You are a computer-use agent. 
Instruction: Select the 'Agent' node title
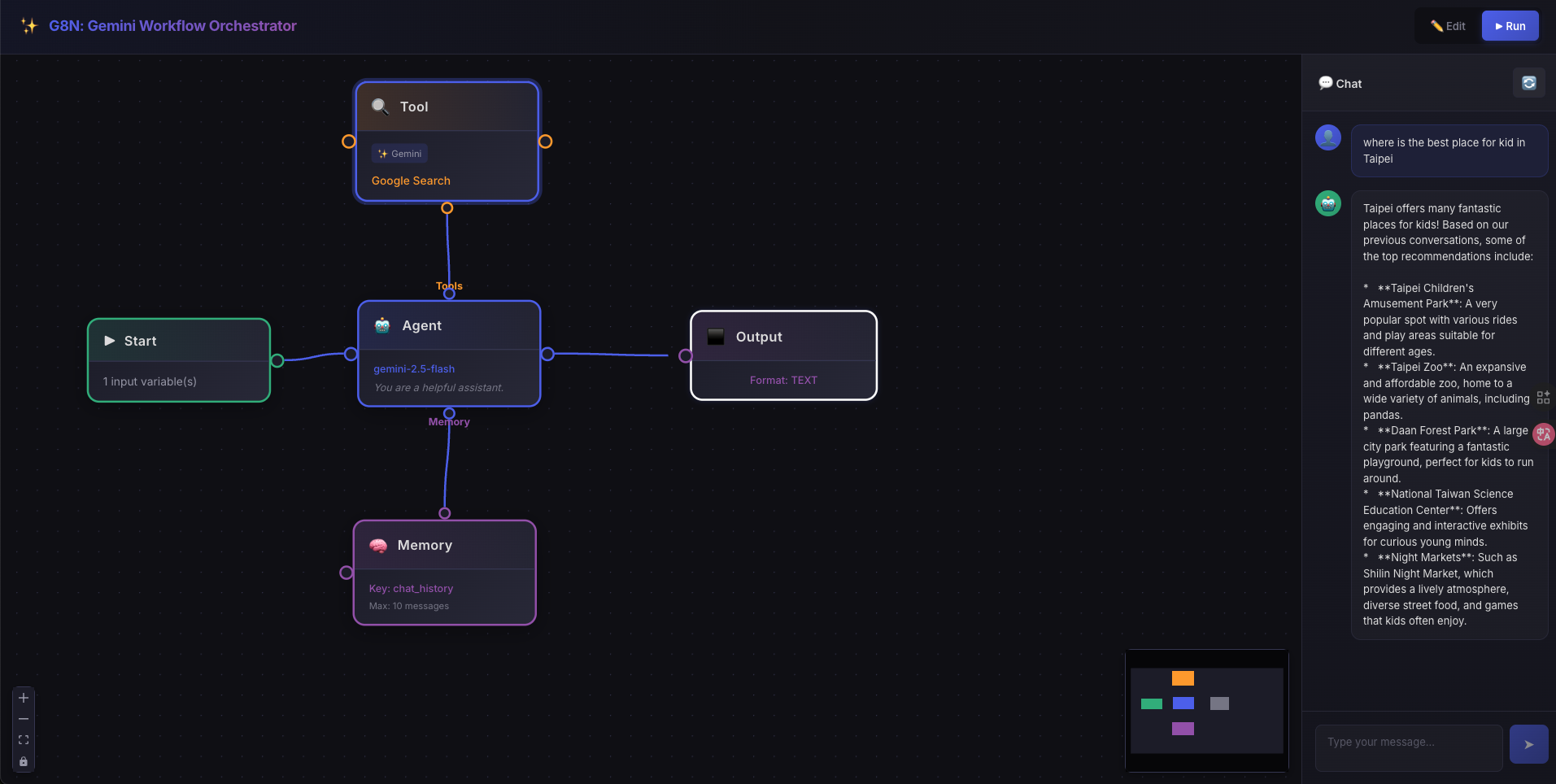coord(422,325)
